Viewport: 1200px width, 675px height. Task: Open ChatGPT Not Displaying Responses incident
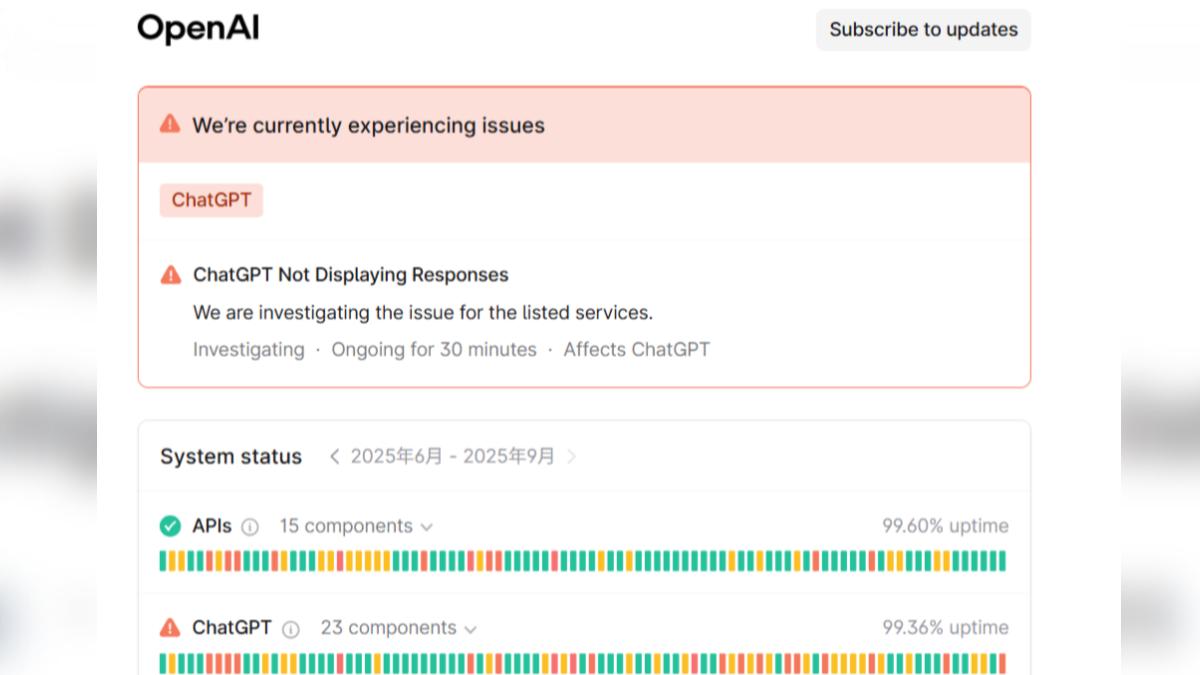[350, 275]
